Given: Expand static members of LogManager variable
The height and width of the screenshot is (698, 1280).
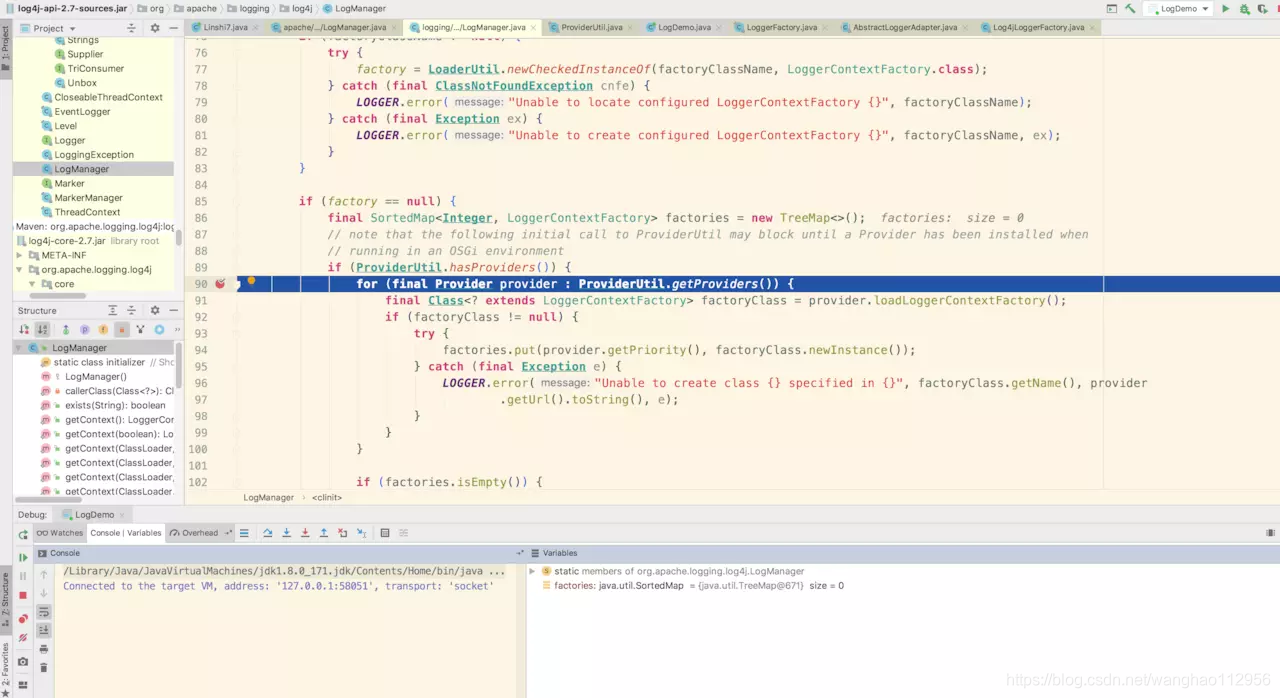Looking at the screenshot, I should tap(533, 571).
